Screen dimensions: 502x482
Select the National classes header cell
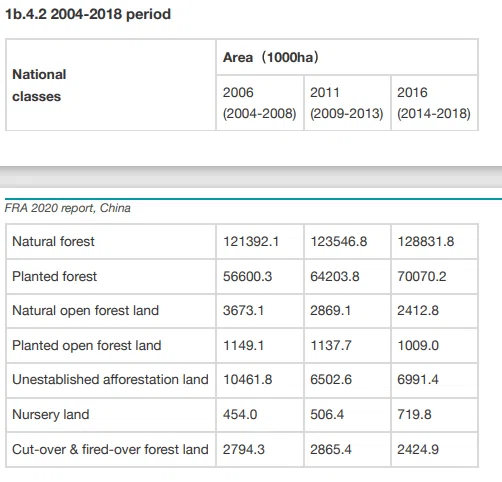click(111, 85)
